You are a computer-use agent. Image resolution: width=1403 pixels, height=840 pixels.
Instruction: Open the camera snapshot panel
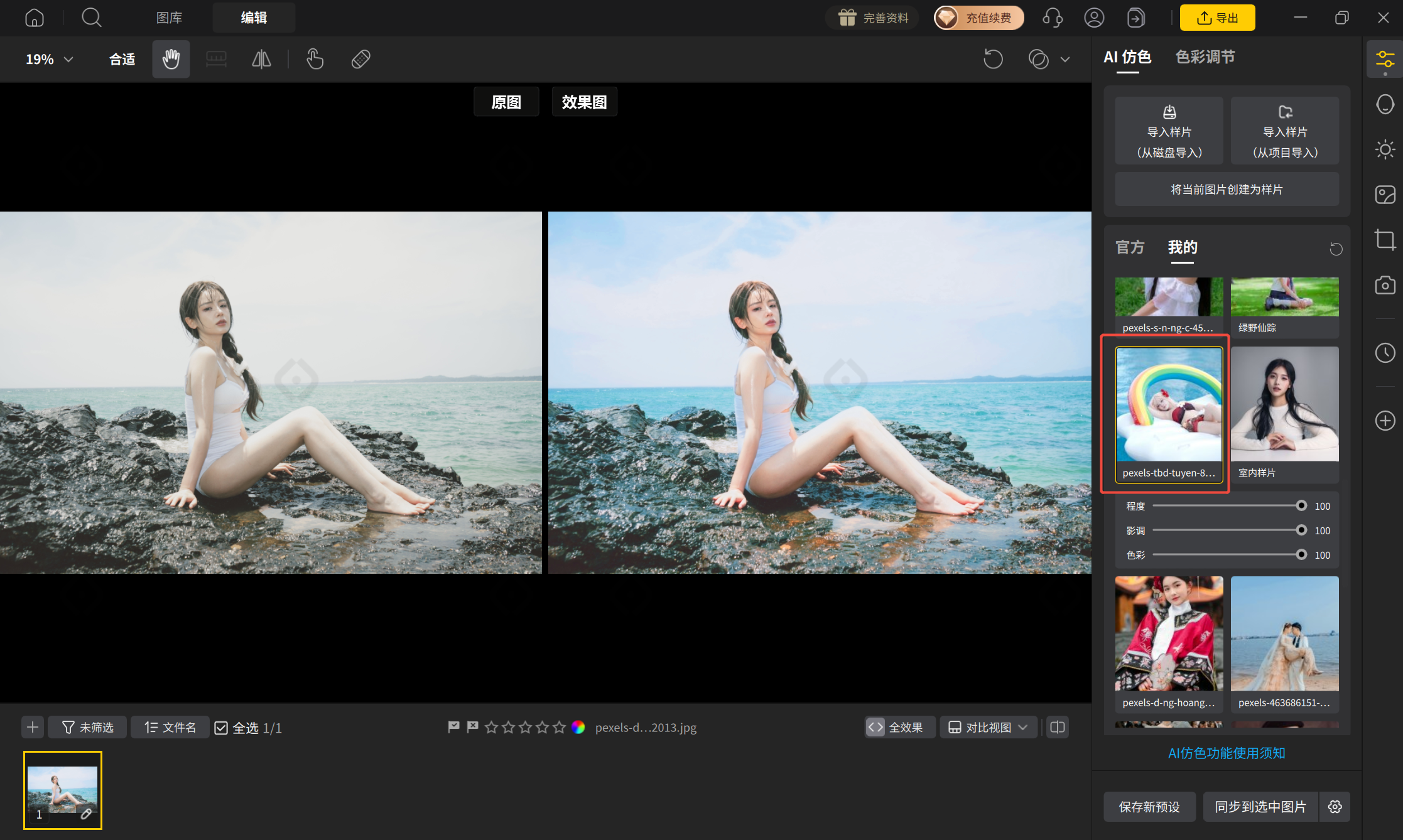pos(1385,285)
